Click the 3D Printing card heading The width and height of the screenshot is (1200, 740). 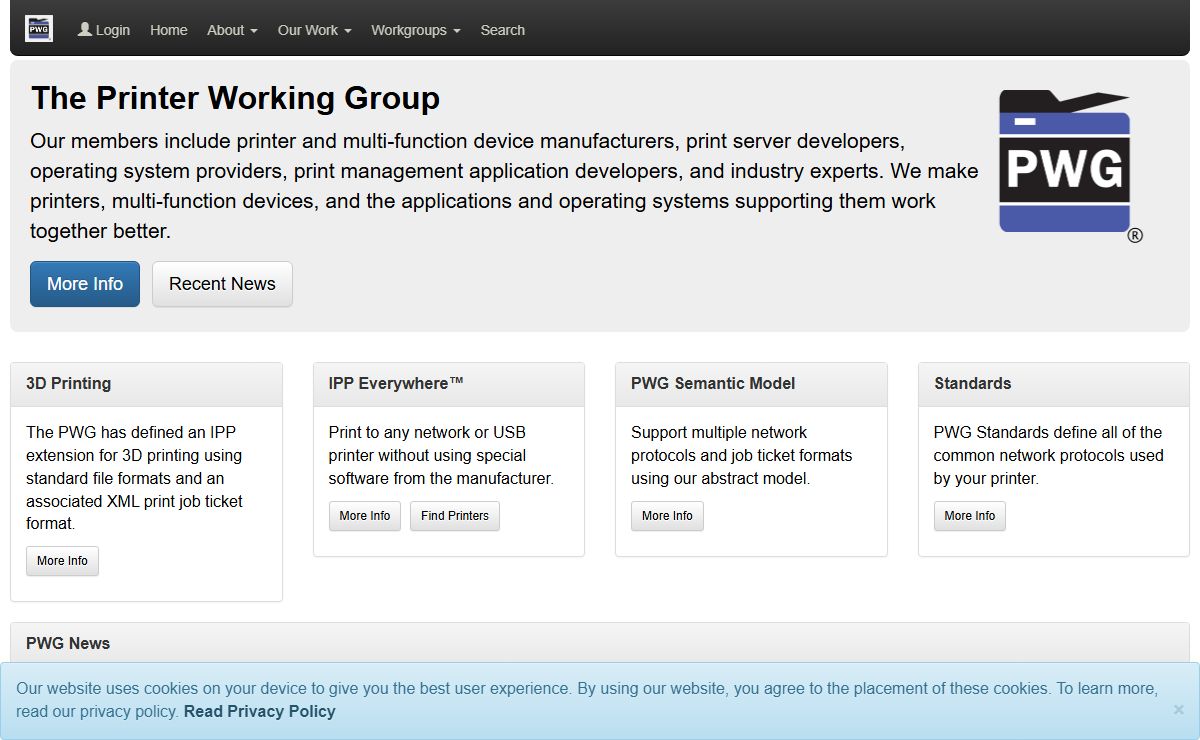69,383
